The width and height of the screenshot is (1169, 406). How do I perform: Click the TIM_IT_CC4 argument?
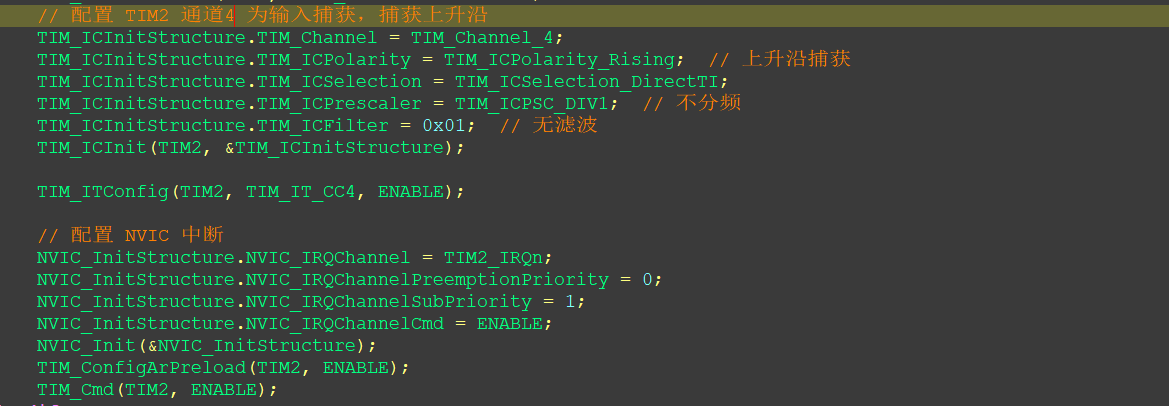click(x=301, y=191)
